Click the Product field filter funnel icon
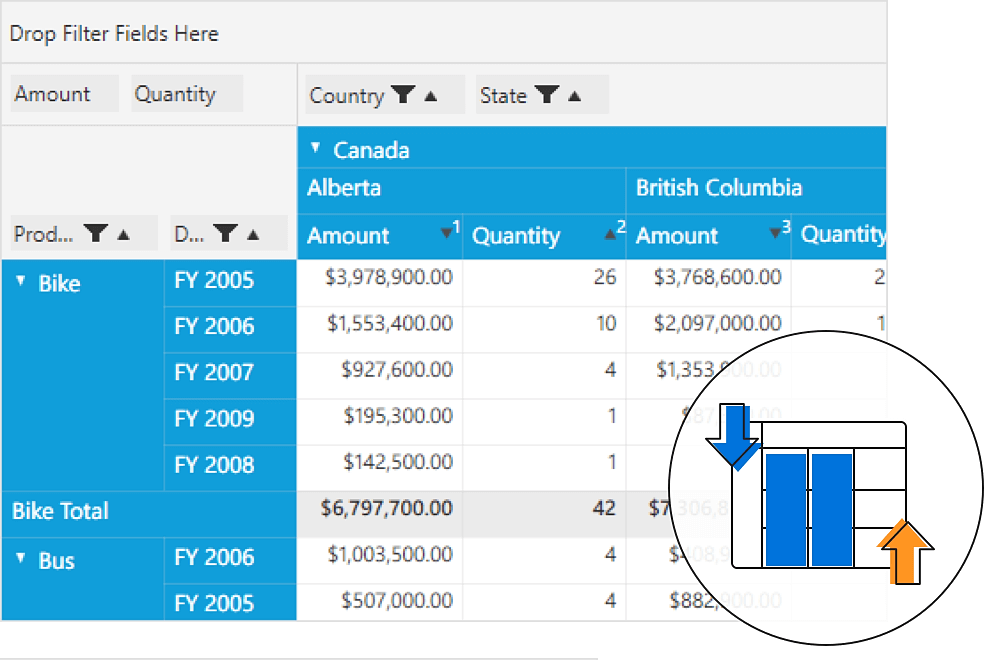Screen dimensions: 1000x660 (x=96, y=234)
